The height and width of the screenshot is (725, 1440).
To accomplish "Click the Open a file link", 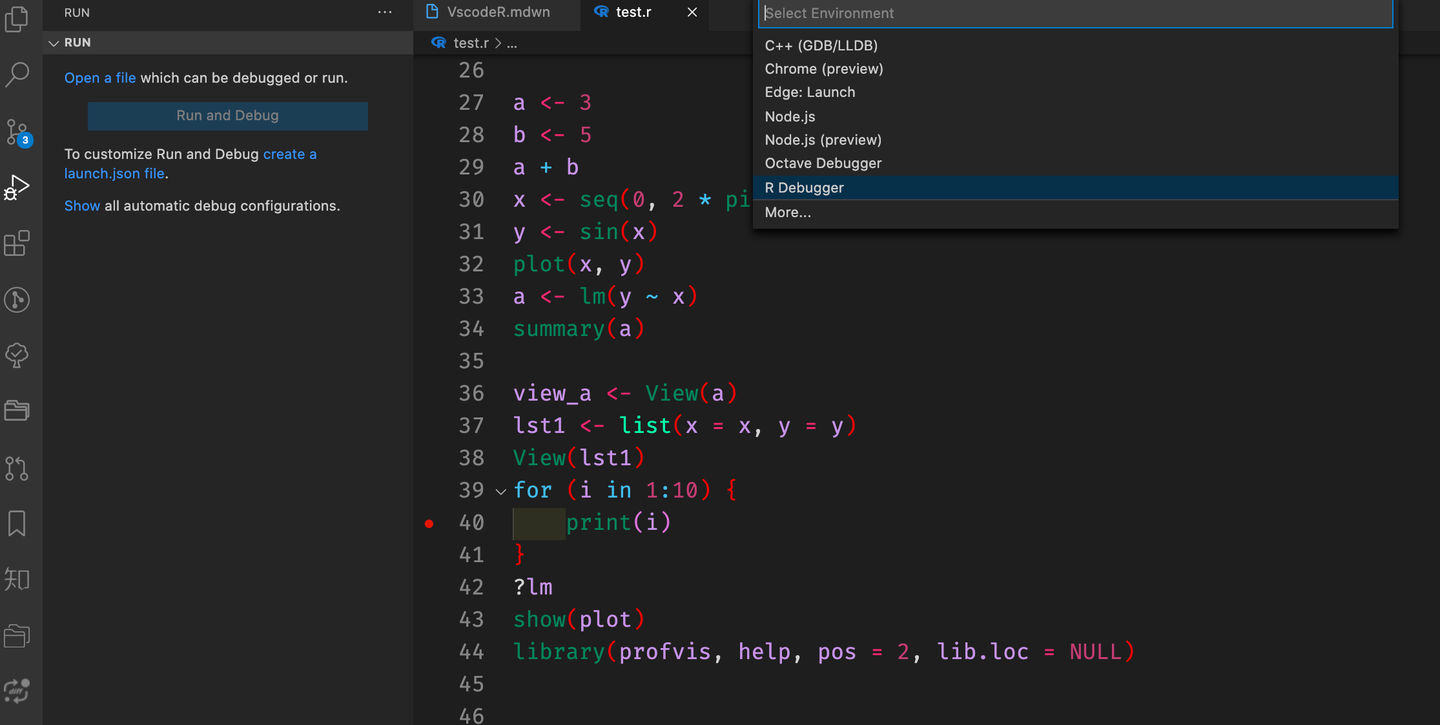I will point(99,77).
